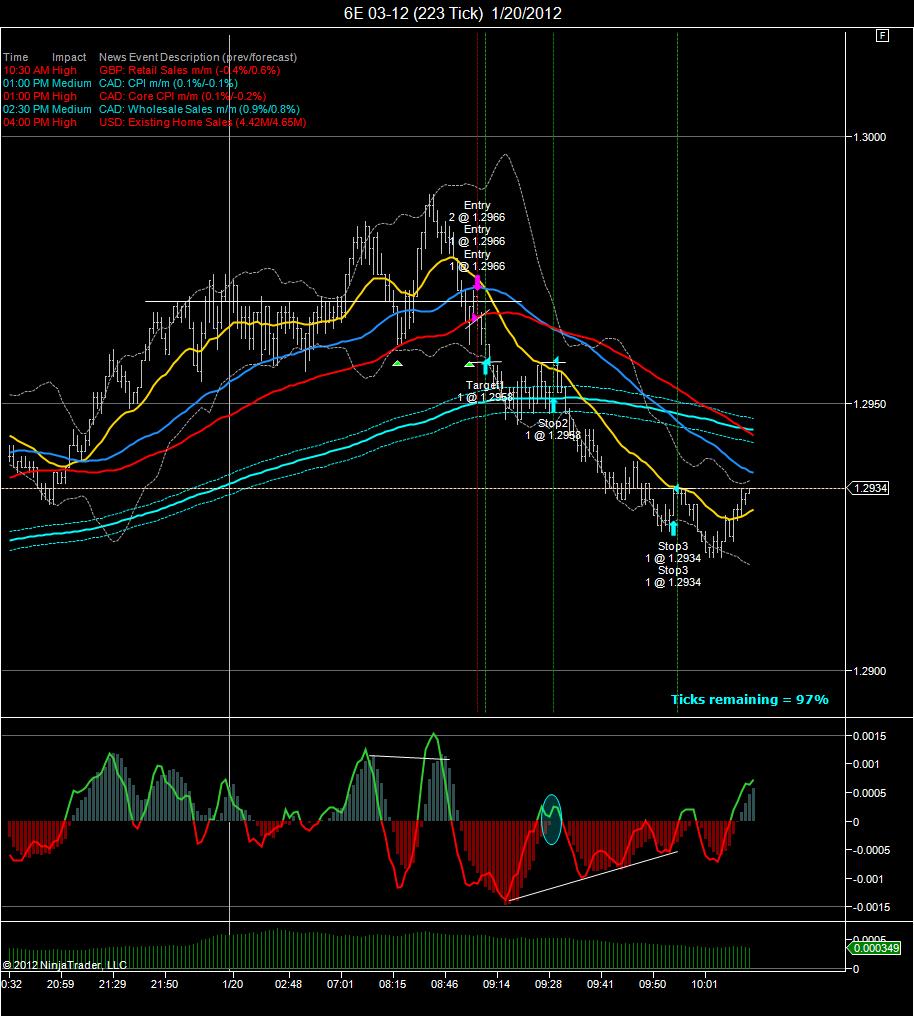Screen dimensions: 914x1017
Task: Click the Time column header in news table
Action: click(16, 57)
